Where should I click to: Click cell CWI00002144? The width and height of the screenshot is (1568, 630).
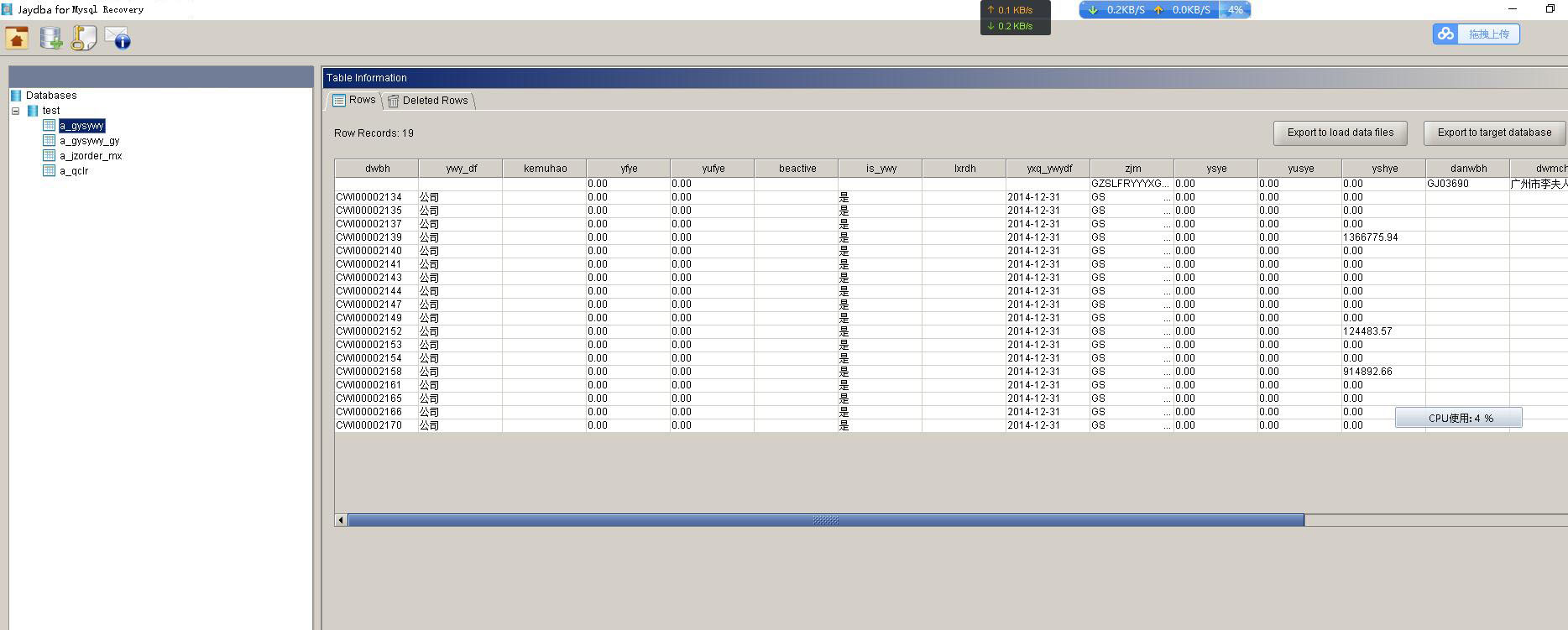coord(377,291)
